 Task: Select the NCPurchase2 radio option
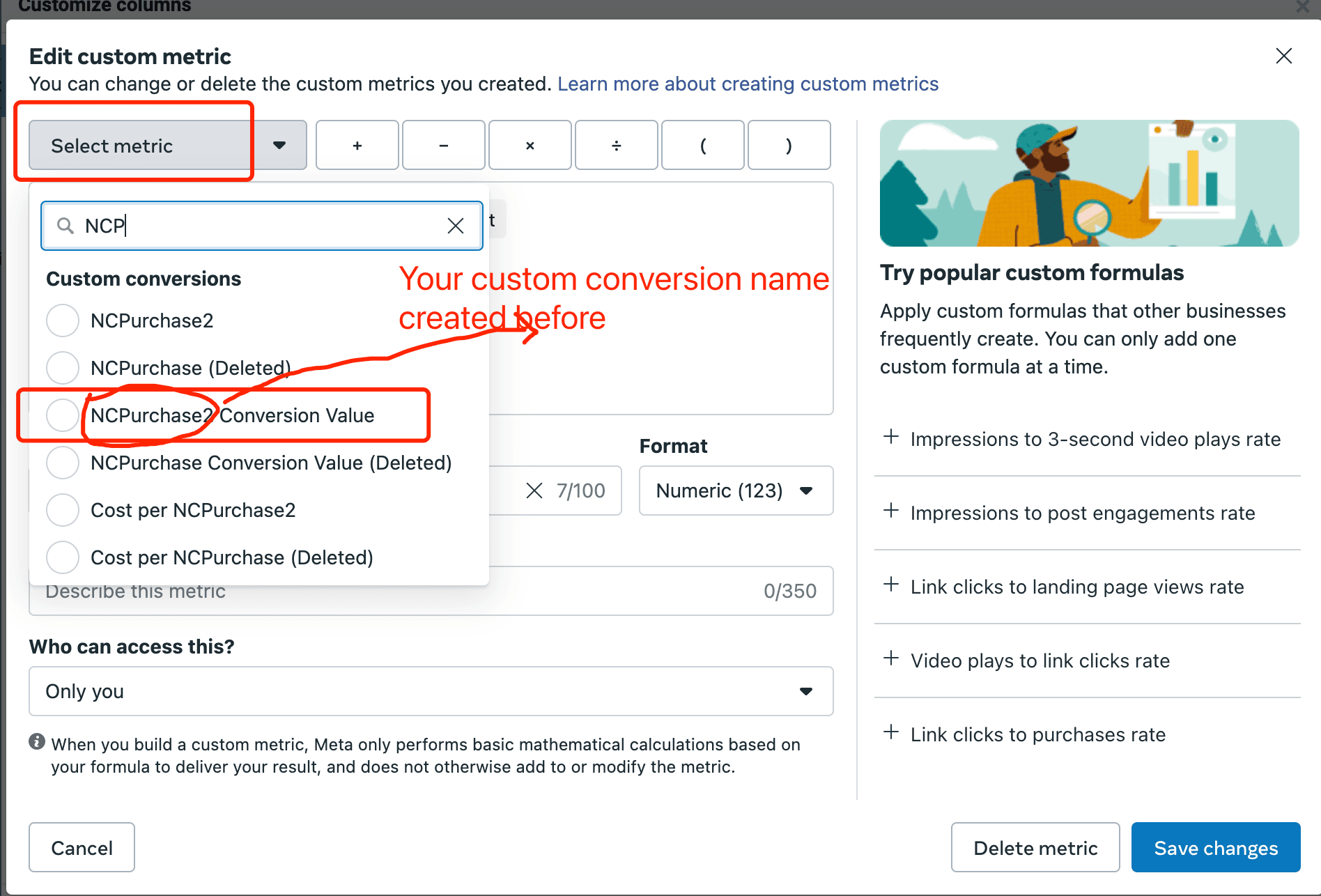pyautogui.click(x=63, y=320)
